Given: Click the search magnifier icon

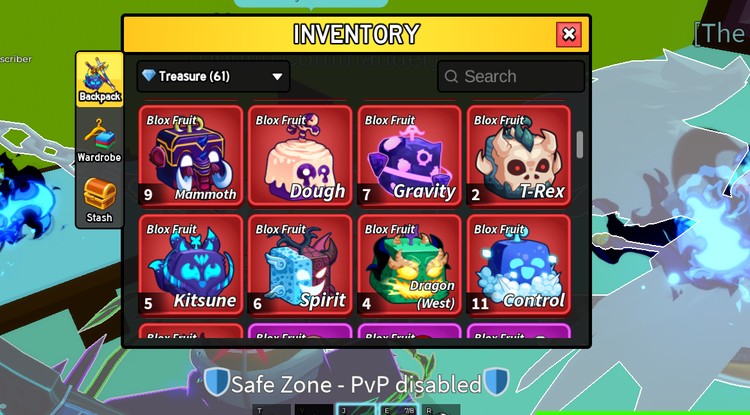Looking at the screenshot, I should point(451,76).
